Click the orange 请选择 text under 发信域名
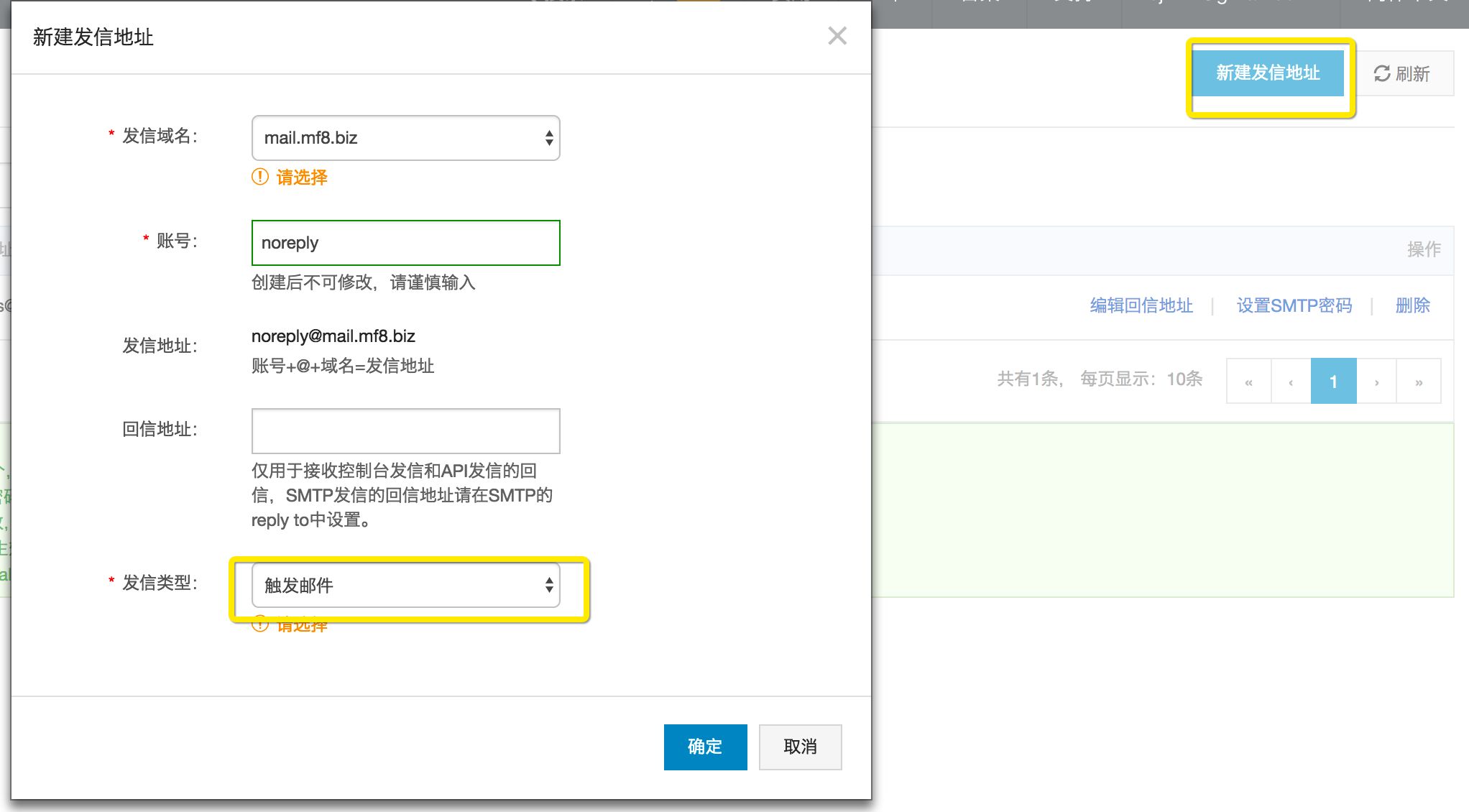 302,177
